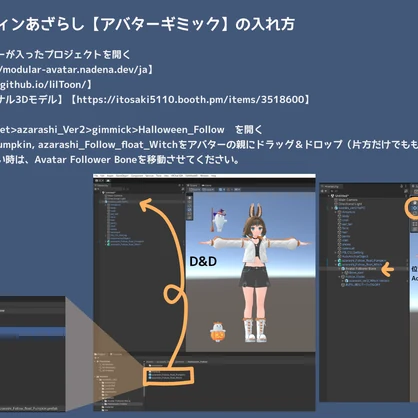Expand Armature object in right Hierarchy
418x418 pixels.
pyautogui.click(x=336, y=212)
